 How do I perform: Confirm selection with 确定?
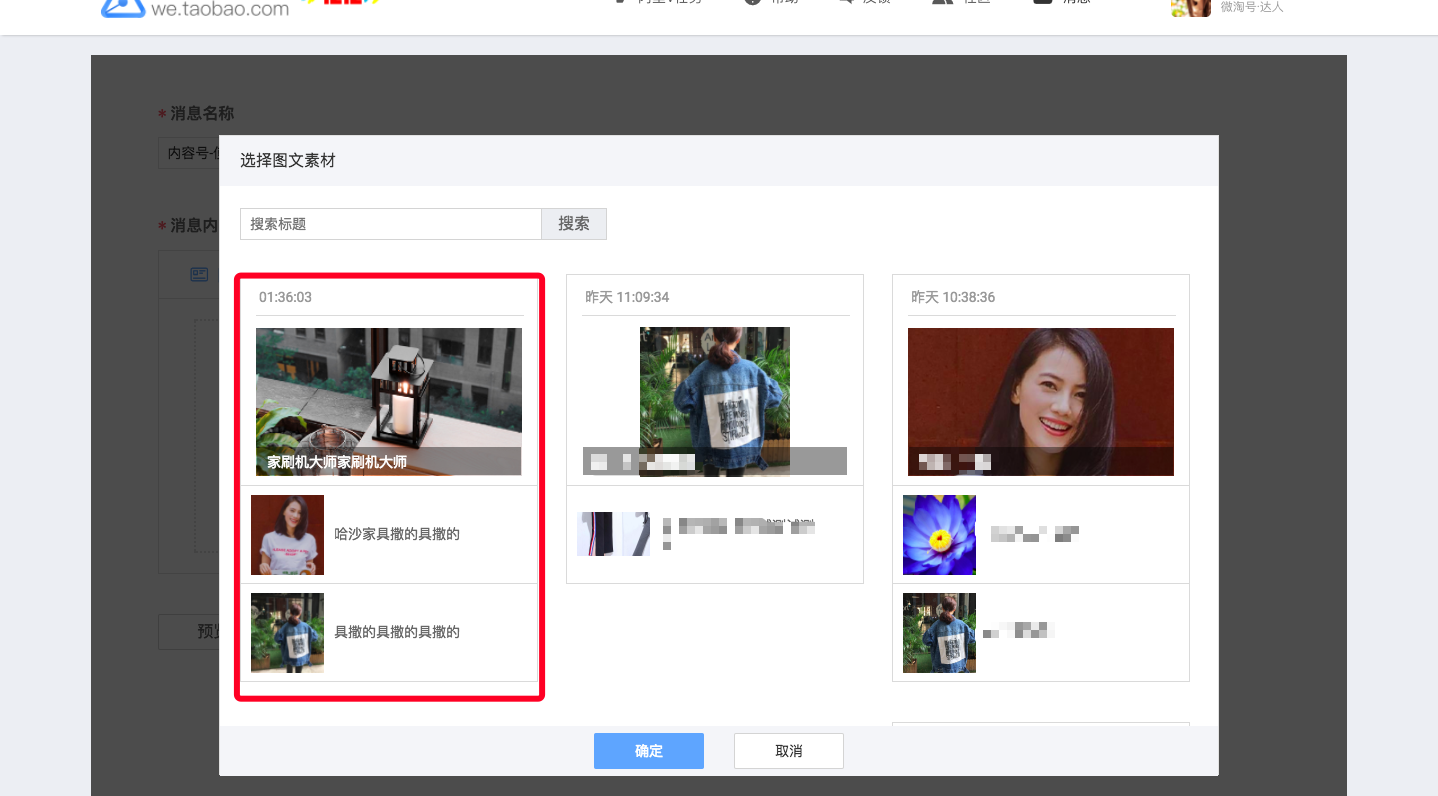point(649,751)
